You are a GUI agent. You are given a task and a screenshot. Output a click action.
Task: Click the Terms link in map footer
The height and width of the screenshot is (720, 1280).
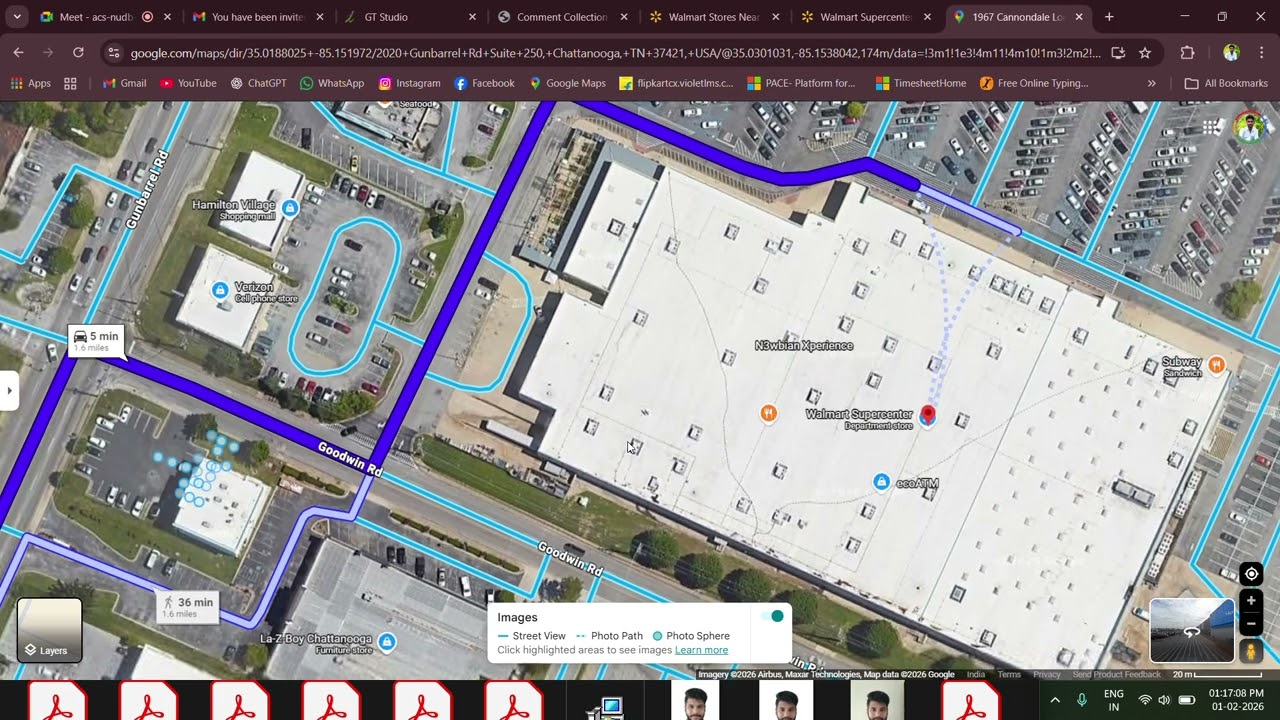pyautogui.click(x=1009, y=675)
